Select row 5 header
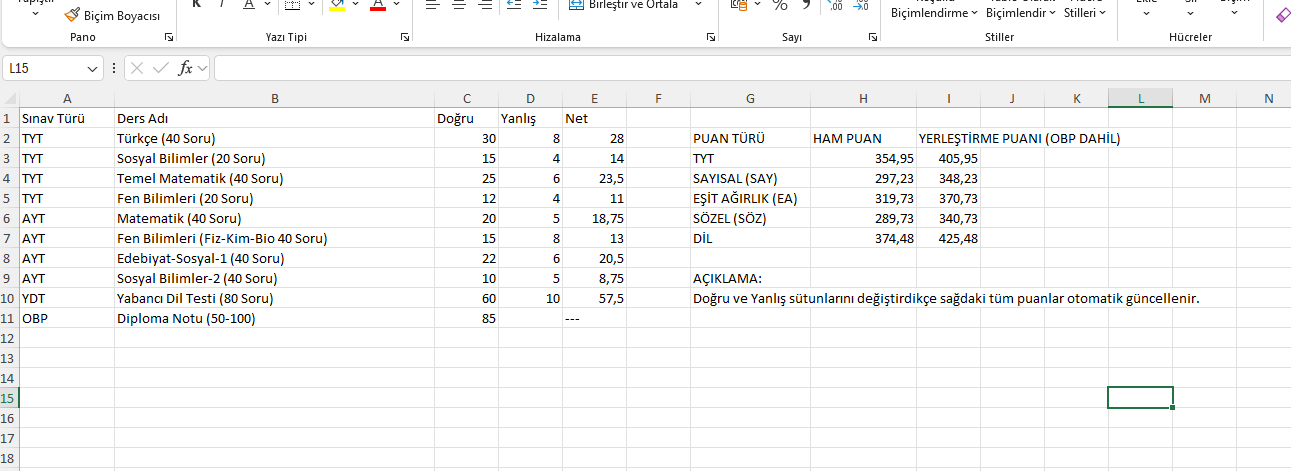Screen dimensions: 1291x471 pos(10,198)
